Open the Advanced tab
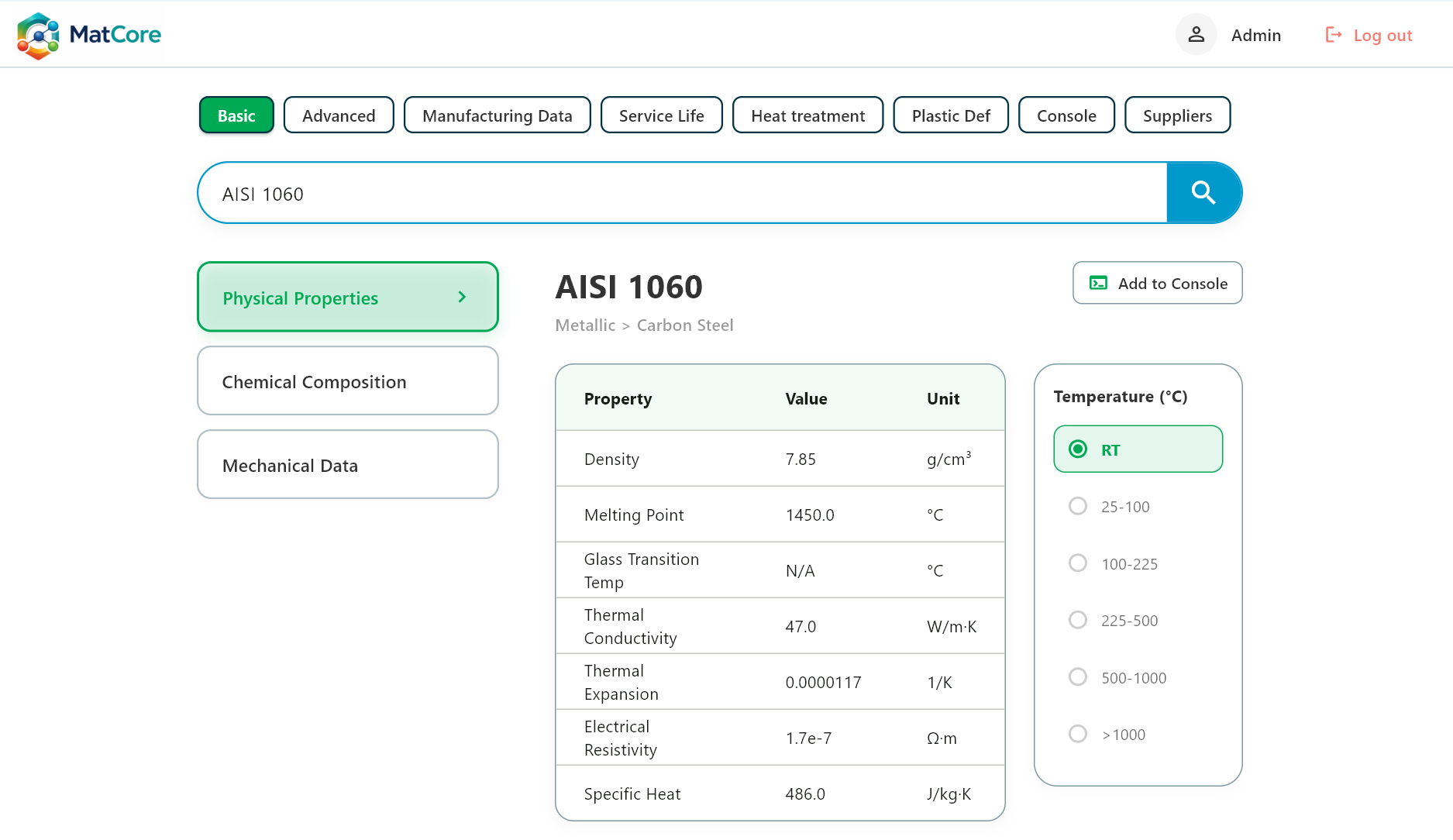 click(x=339, y=115)
